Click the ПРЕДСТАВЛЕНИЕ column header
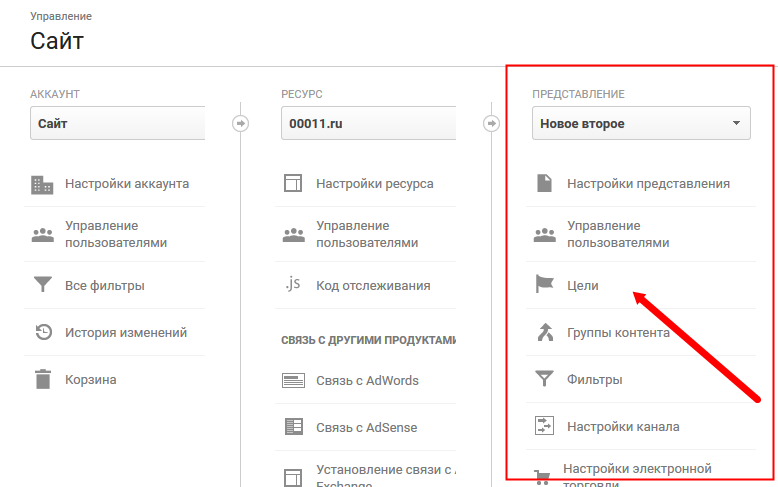Viewport: 778px width, 487px height. click(579, 94)
